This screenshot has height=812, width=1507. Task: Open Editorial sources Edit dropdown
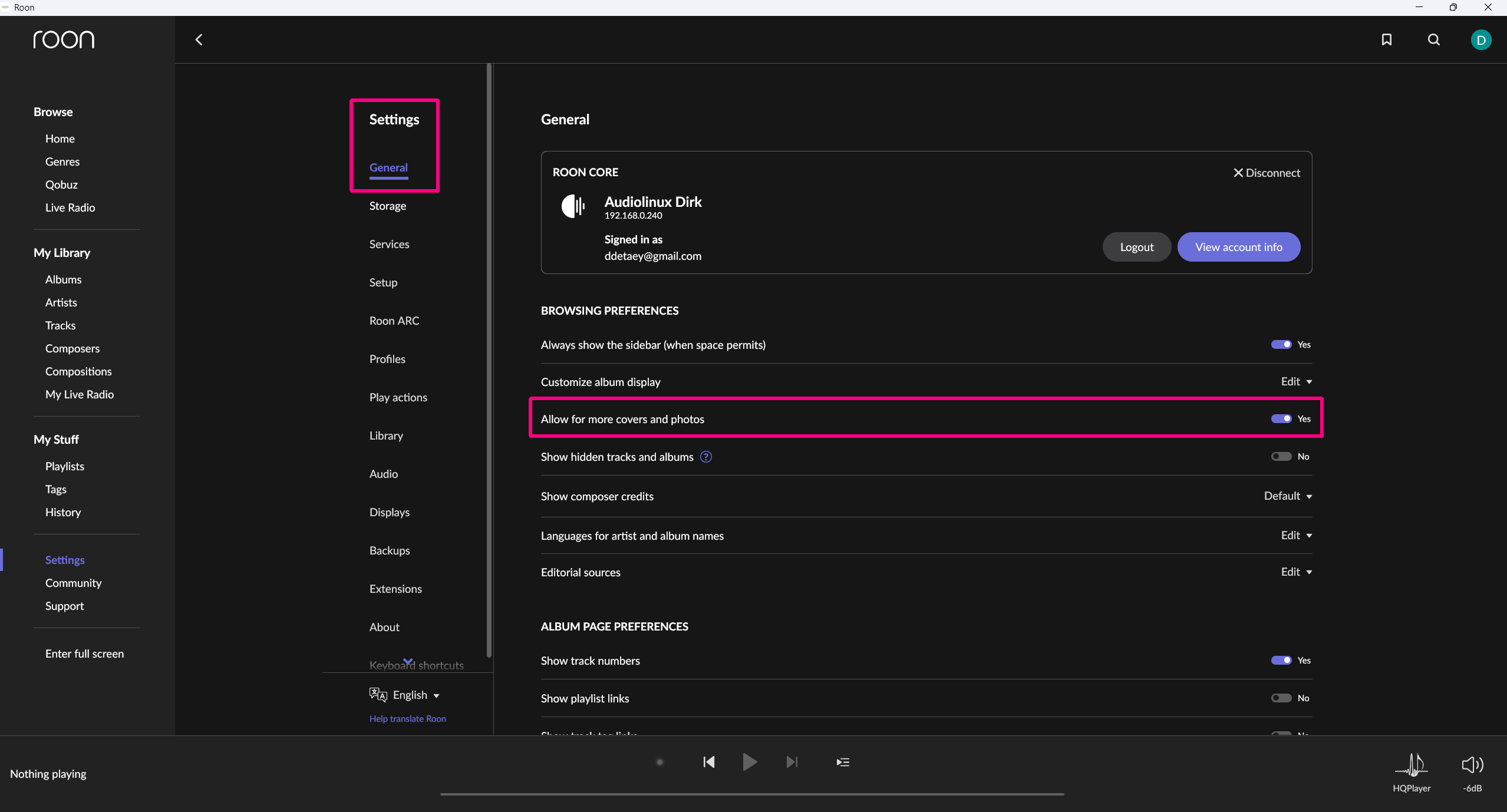[x=1296, y=572]
